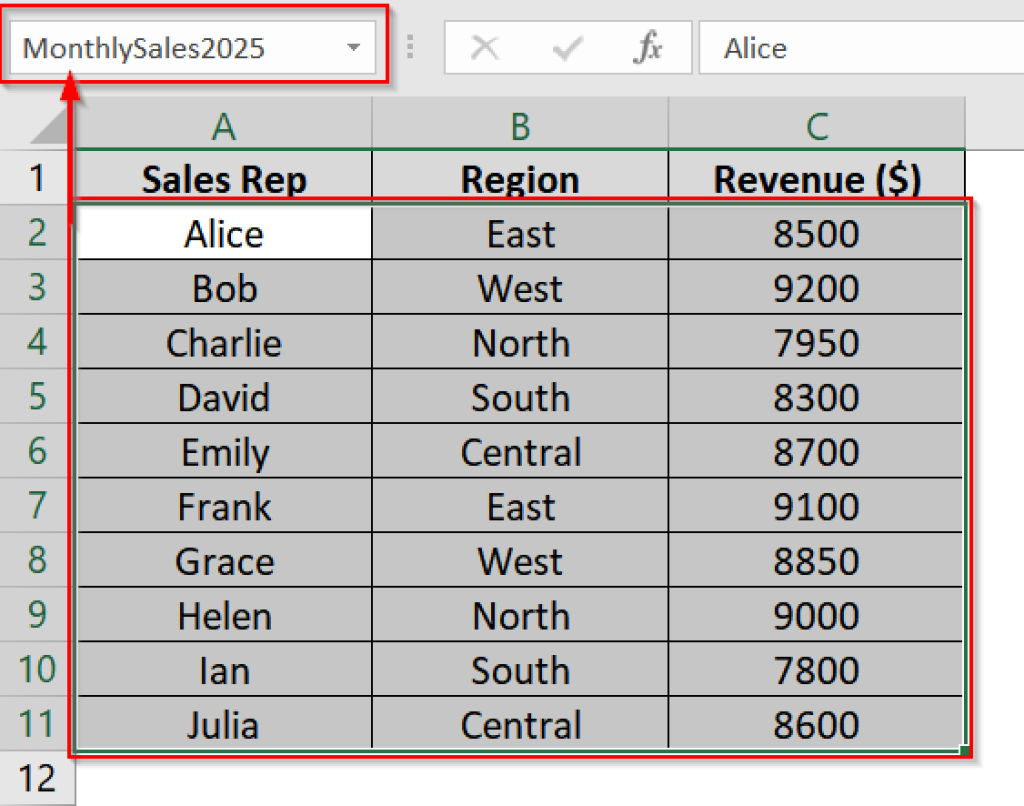Click the Region header cell
This screenshot has height=806, width=1024.
(520, 178)
